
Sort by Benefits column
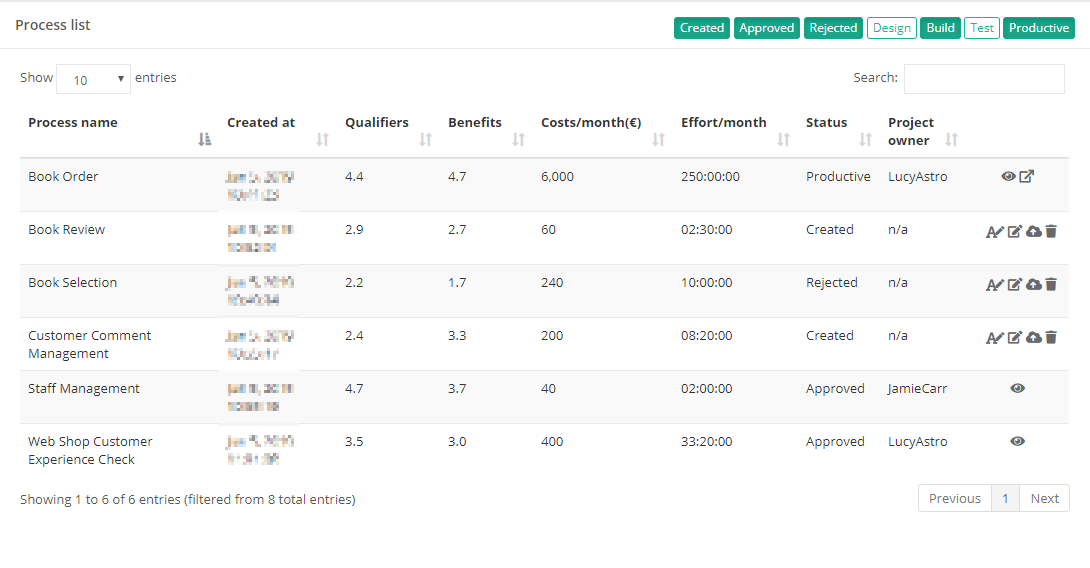click(519, 140)
